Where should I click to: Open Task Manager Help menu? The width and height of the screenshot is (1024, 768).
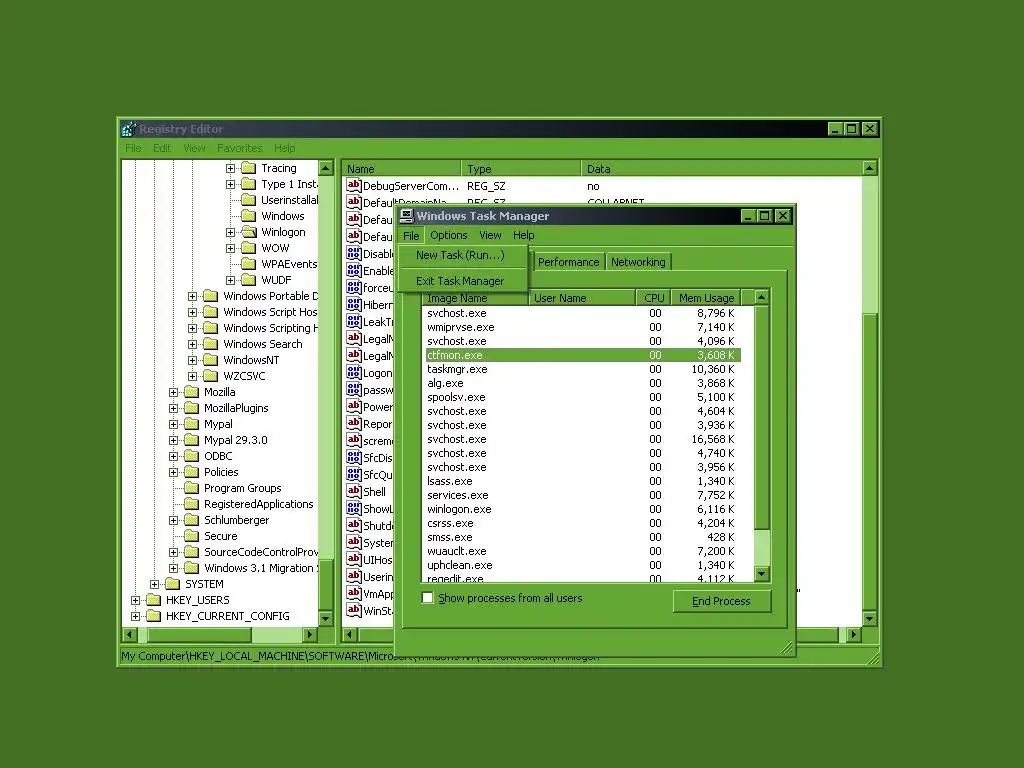pos(524,235)
